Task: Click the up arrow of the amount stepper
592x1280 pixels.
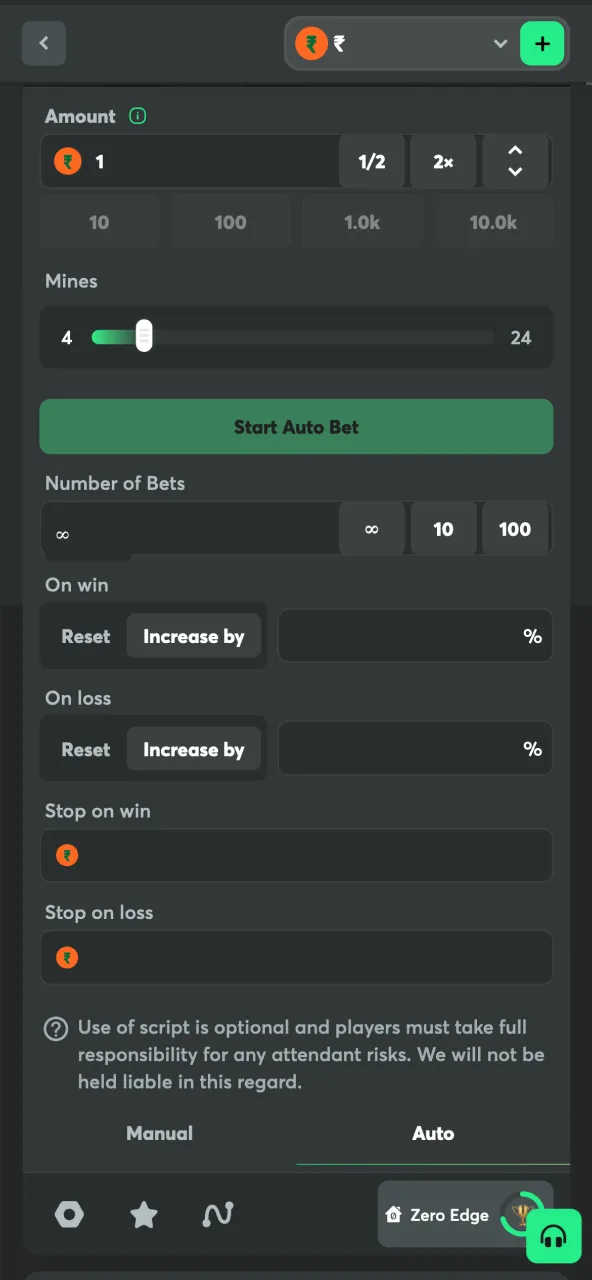Action: (x=515, y=150)
